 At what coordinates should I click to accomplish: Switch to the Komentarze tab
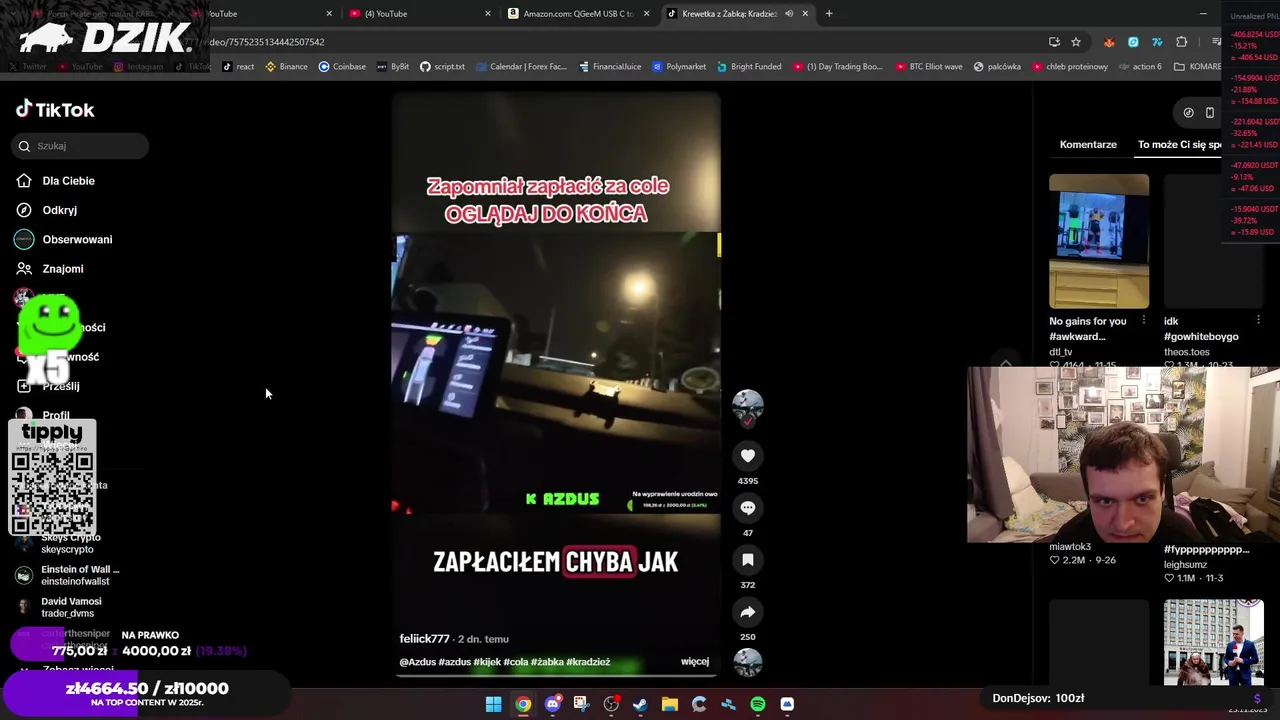click(x=1088, y=144)
